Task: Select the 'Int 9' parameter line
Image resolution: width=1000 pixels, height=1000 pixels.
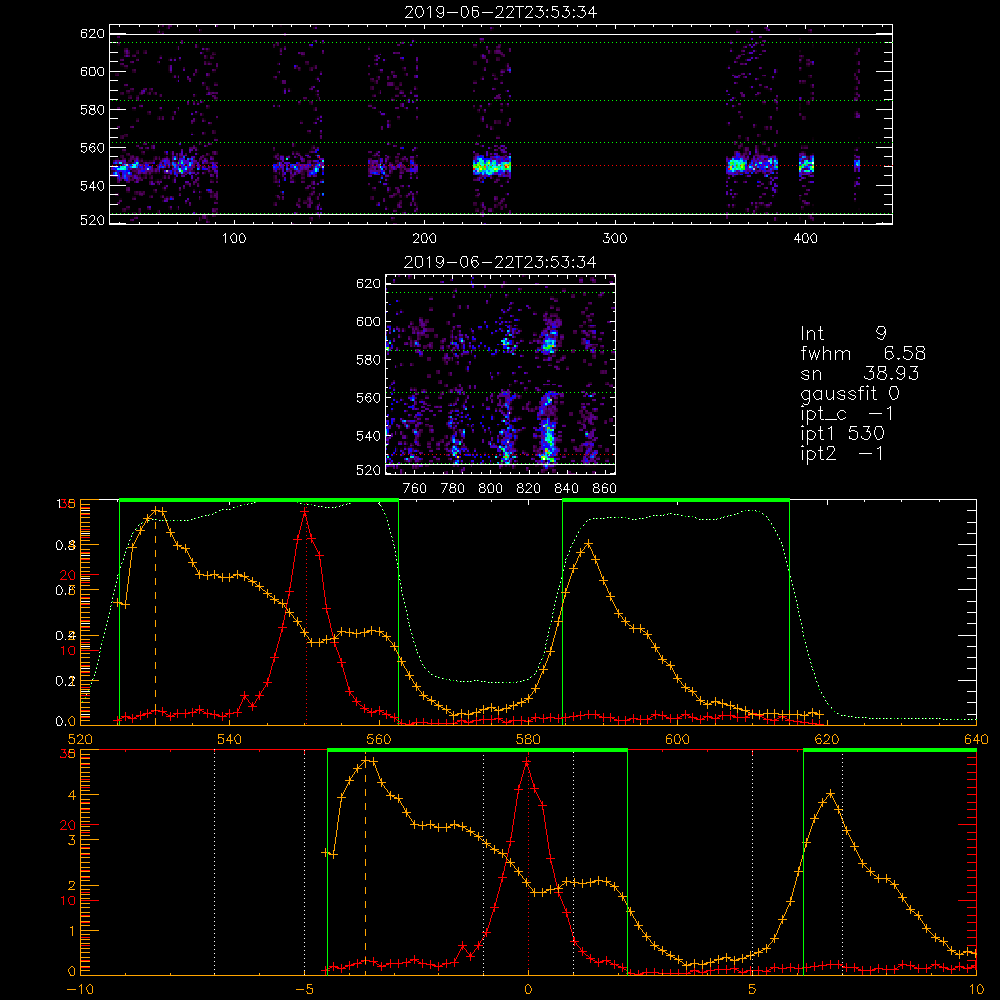Action: (x=843, y=334)
